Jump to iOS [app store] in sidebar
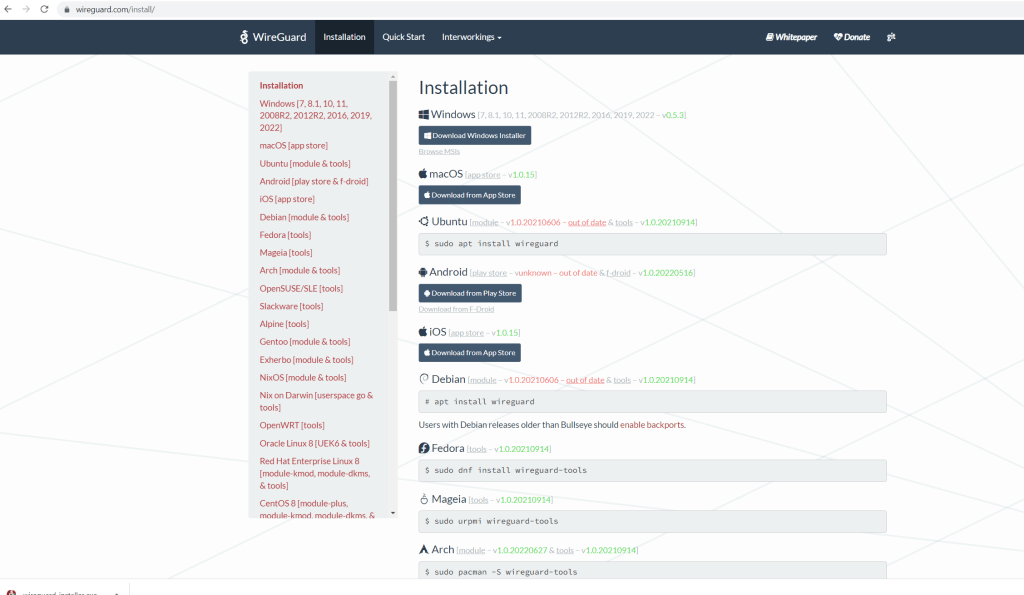The width and height of the screenshot is (1024, 595). 287,199
